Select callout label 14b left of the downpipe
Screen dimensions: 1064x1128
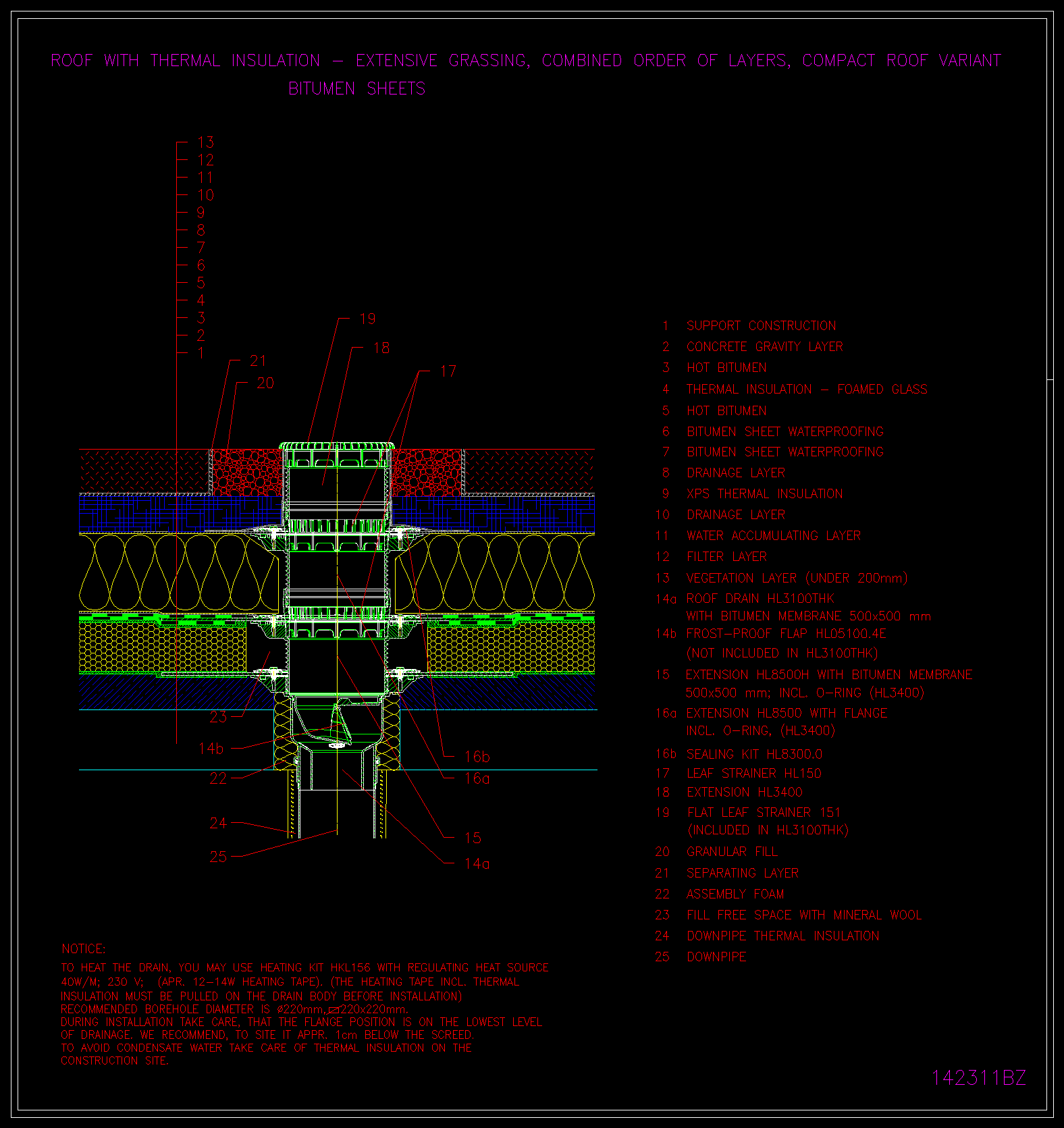pyautogui.click(x=211, y=749)
